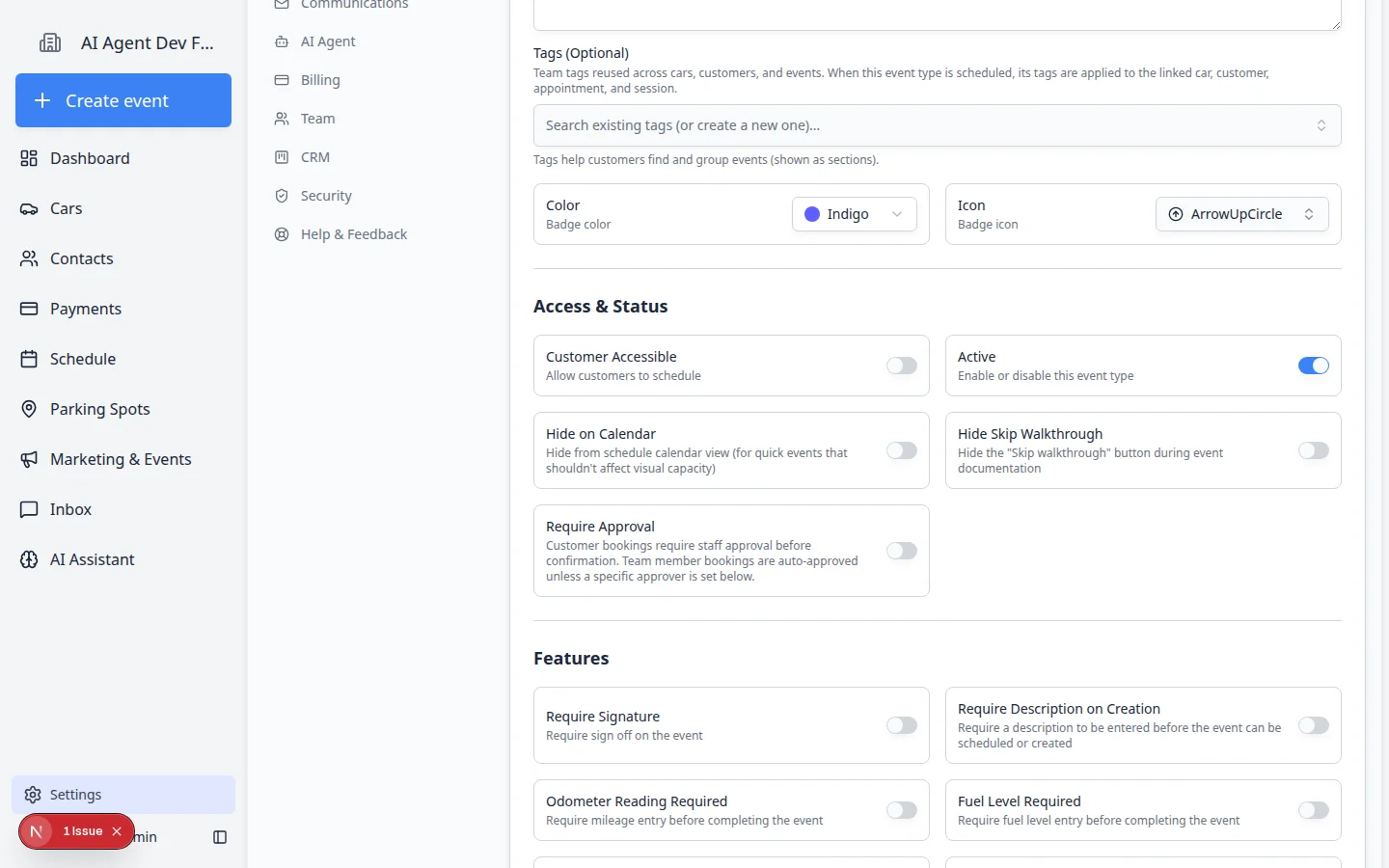Open Help & Feedback section
The width and height of the screenshot is (1389, 868).
click(x=354, y=234)
